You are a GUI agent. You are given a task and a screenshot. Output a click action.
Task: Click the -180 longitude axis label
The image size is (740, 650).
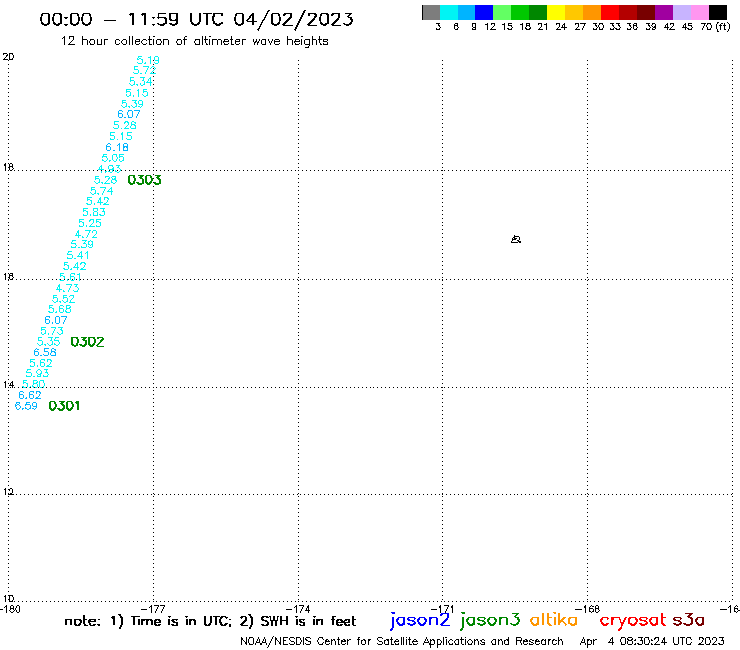[10, 609]
